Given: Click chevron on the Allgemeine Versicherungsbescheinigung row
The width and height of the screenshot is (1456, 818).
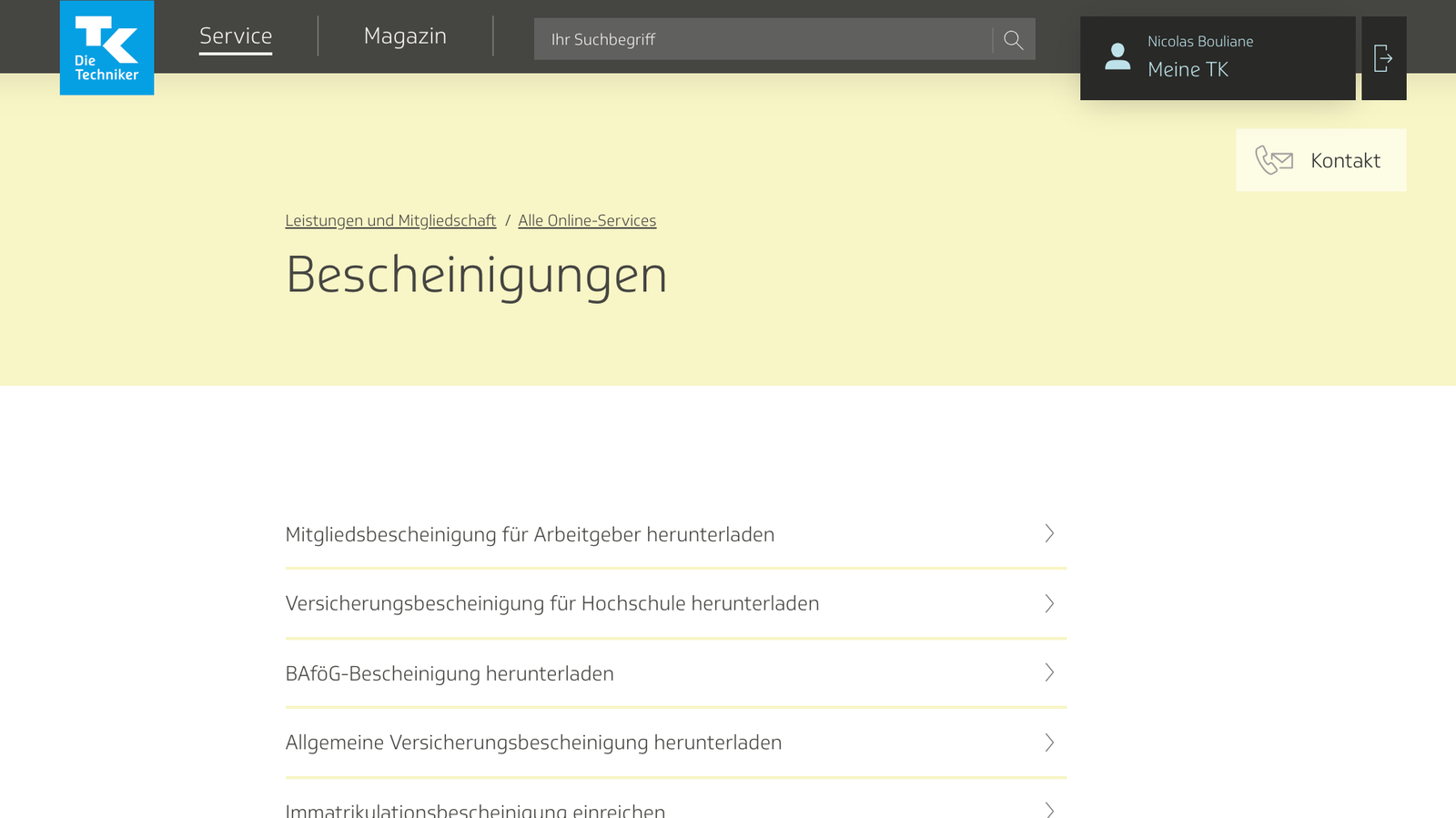Looking at the screenshot, I should point(1049,742).
